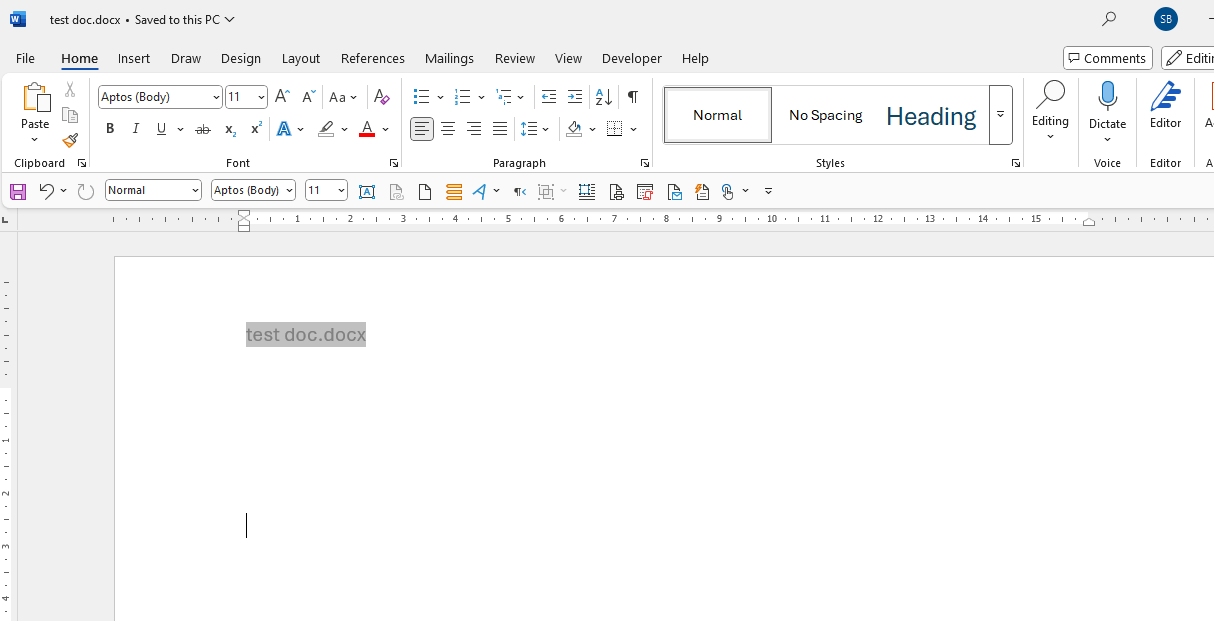Toggle Italic formatting
This screenshot has width=1214, height=621.
(136, 129)
